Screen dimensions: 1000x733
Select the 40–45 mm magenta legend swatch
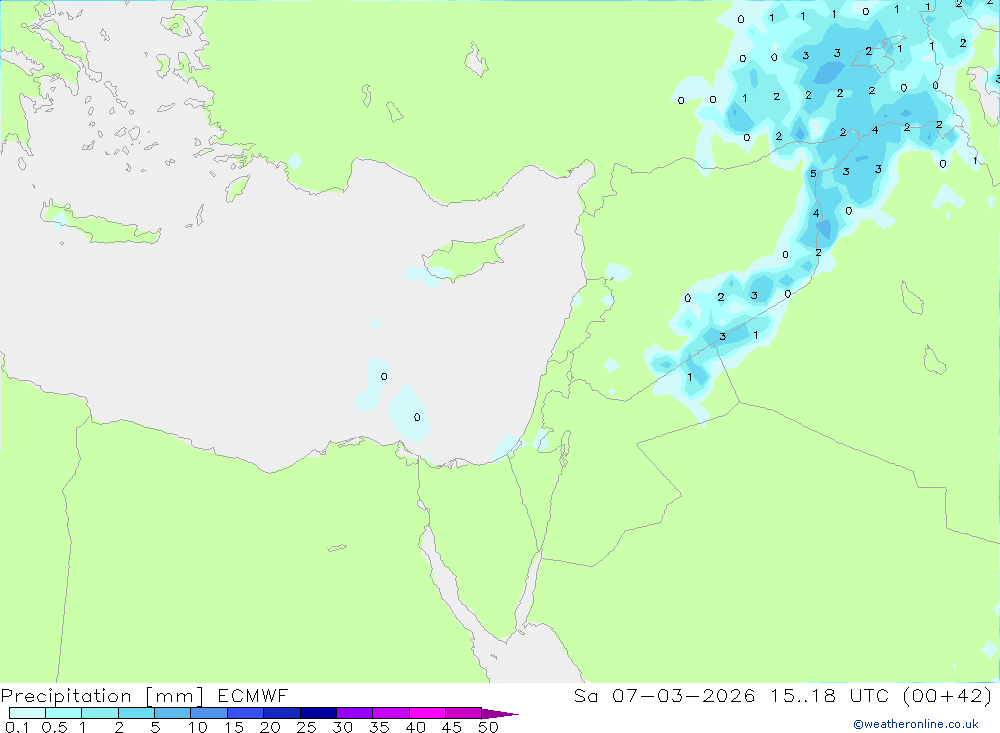click(x=427, y=713)
